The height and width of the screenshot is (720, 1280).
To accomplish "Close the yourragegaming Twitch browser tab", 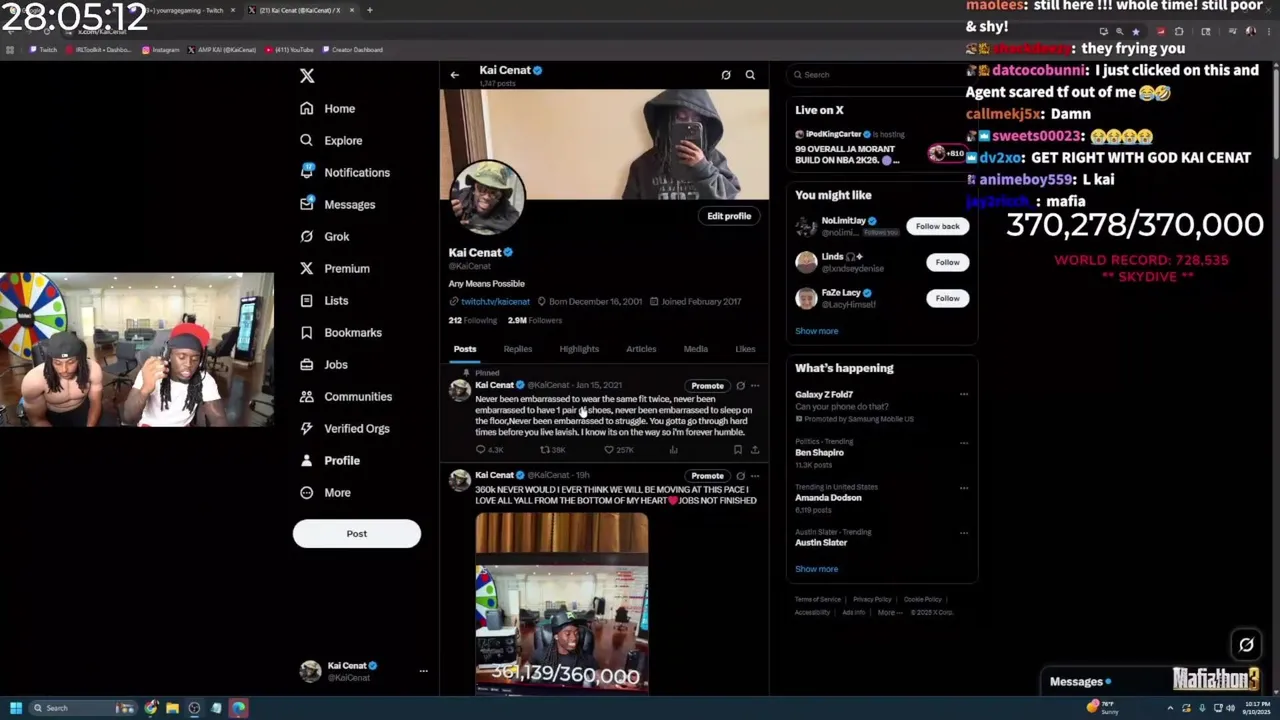I will coord(233,10).
